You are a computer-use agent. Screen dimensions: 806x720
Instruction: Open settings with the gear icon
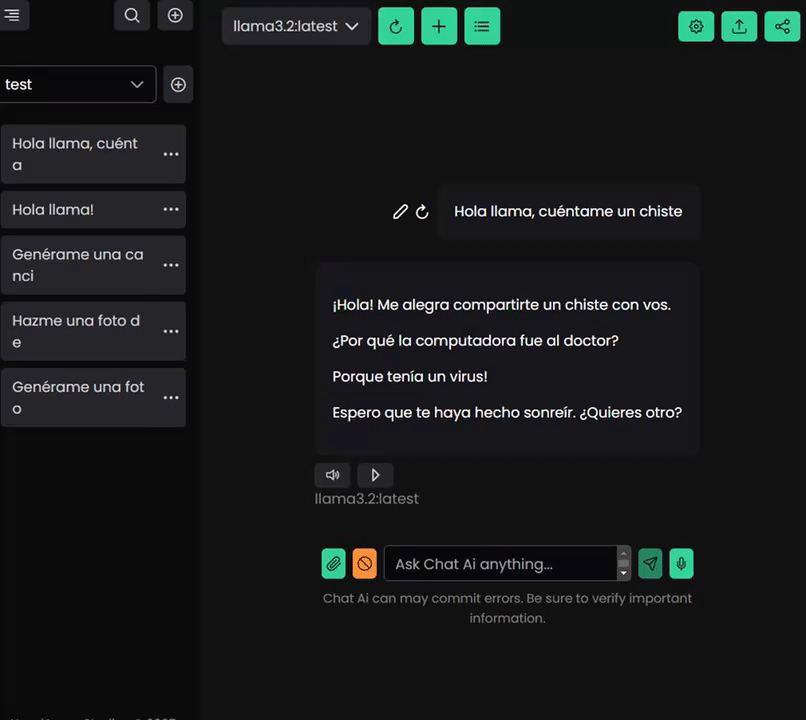(696, 27)
